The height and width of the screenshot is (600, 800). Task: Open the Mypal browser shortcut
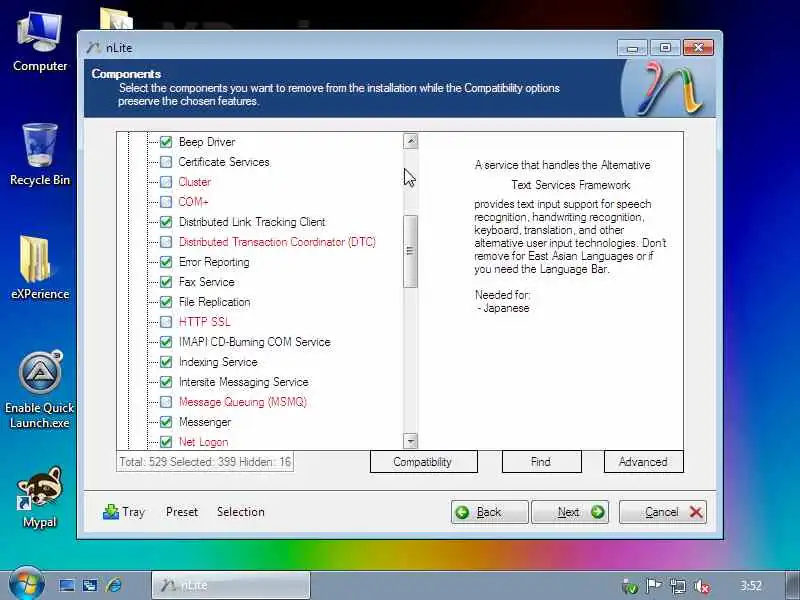pos(40,496)
